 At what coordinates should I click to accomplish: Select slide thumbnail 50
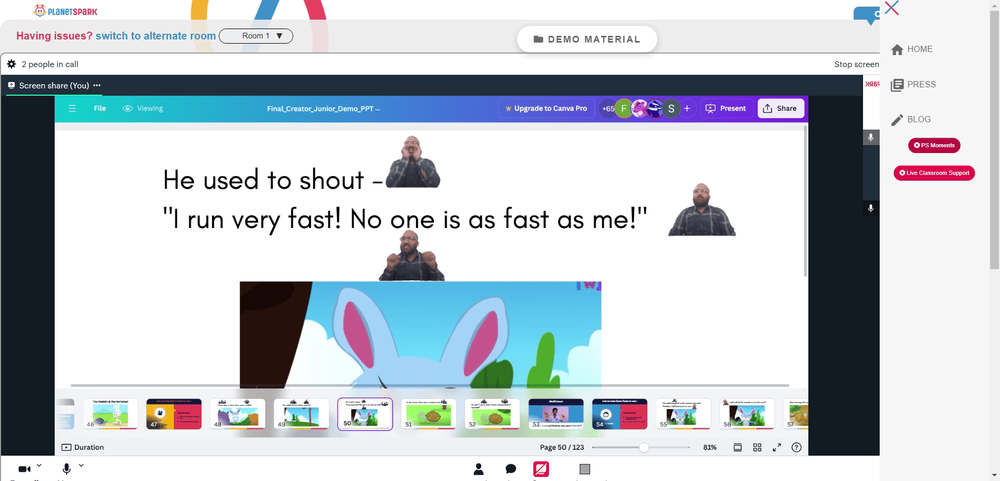pyautogui.click(x=365, y=414)
